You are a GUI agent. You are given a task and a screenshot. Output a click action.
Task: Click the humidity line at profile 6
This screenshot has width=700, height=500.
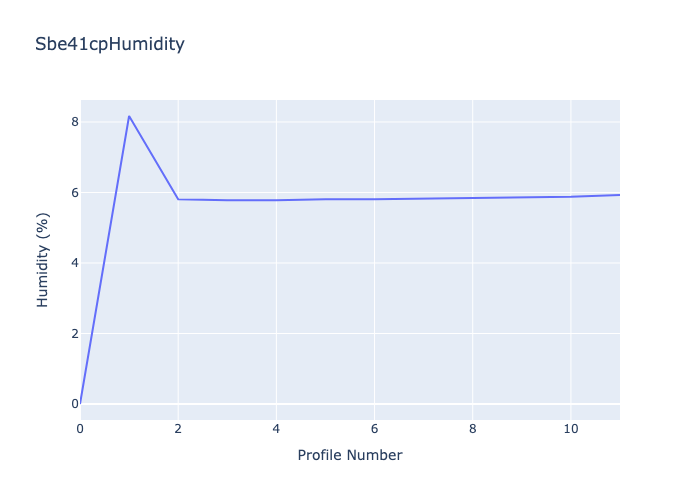(x=374, y=199)
